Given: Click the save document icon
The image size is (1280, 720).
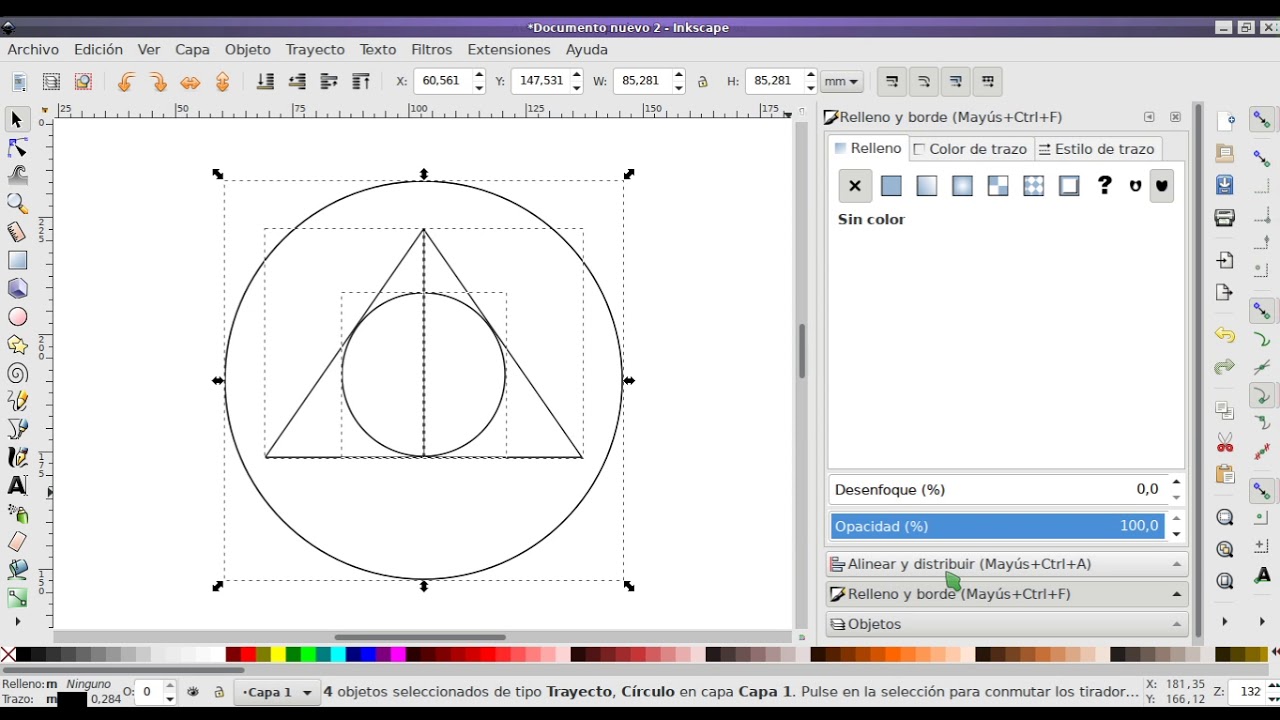Looking at the screenshot, I should coord(1225,185).
